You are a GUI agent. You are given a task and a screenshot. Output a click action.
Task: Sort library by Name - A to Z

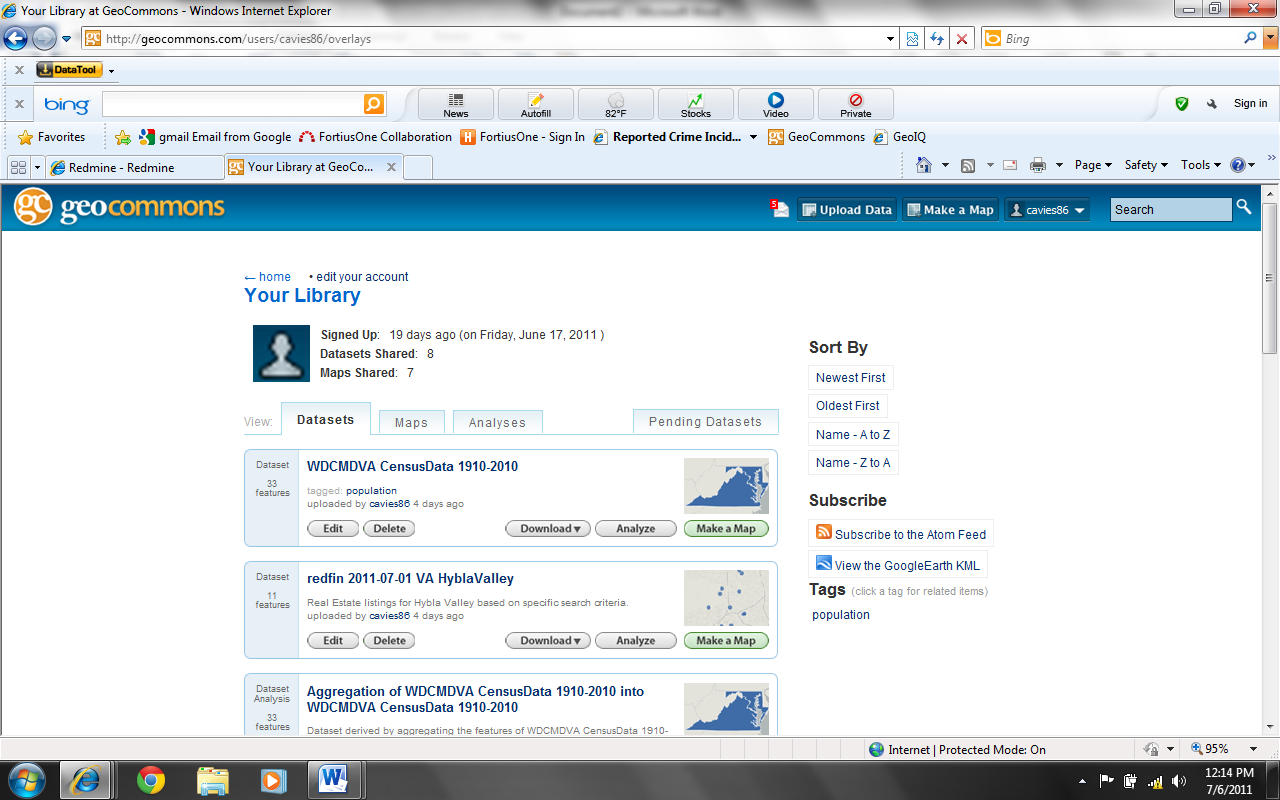(x=852, y=435)
